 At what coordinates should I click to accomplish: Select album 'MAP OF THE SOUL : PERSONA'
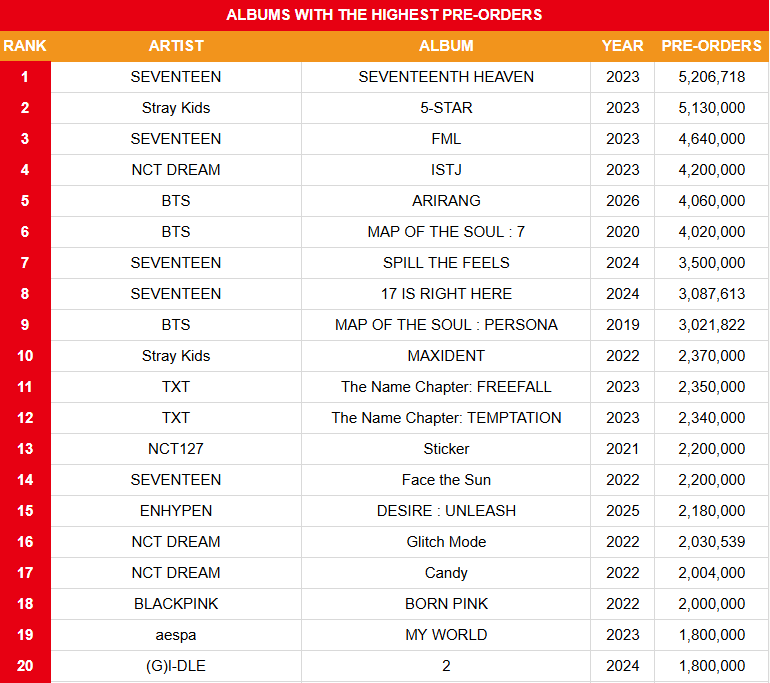pyautogui.click(x=446, y=325)
